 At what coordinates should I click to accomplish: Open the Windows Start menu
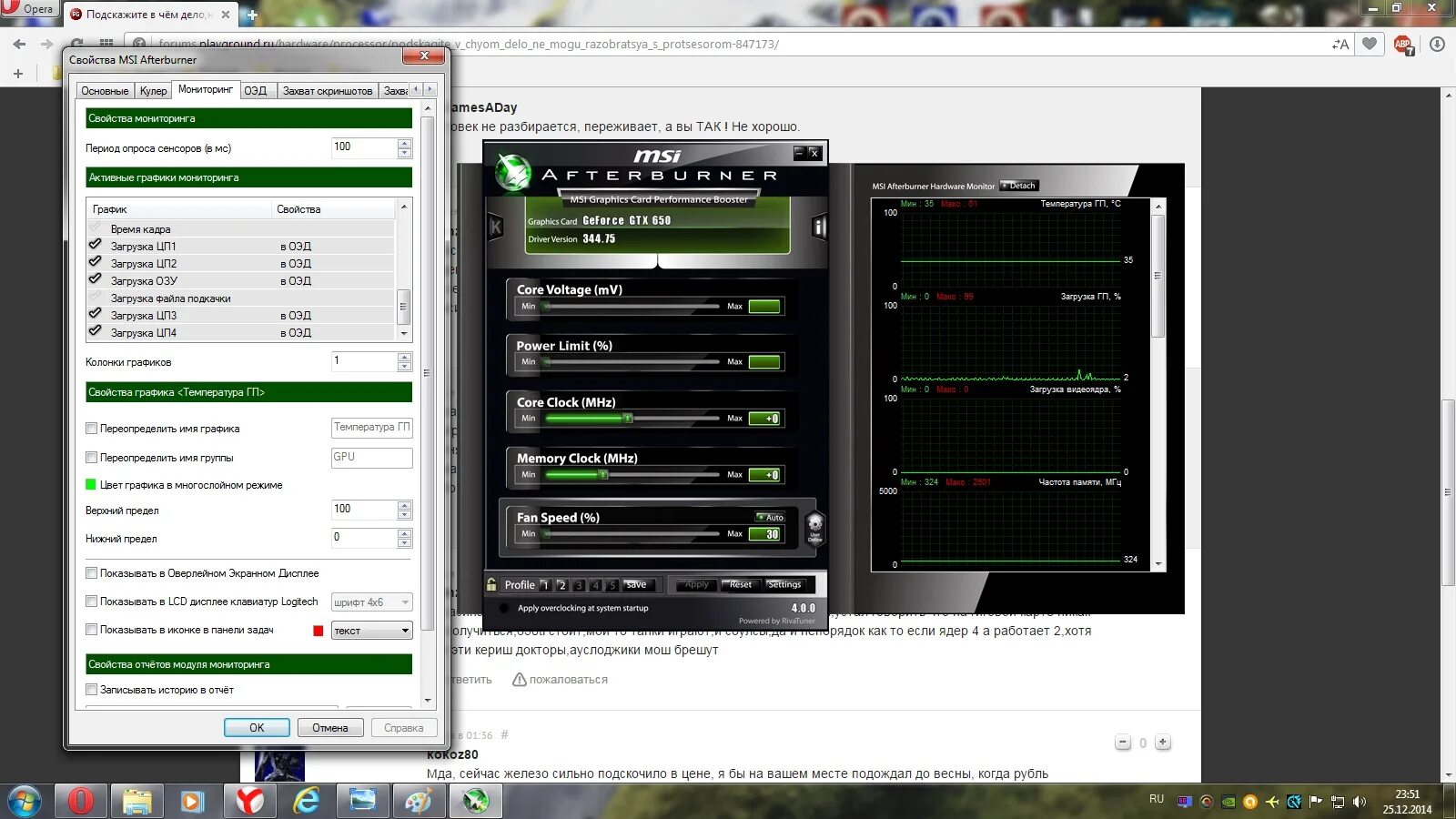click(x=25, y=802)
